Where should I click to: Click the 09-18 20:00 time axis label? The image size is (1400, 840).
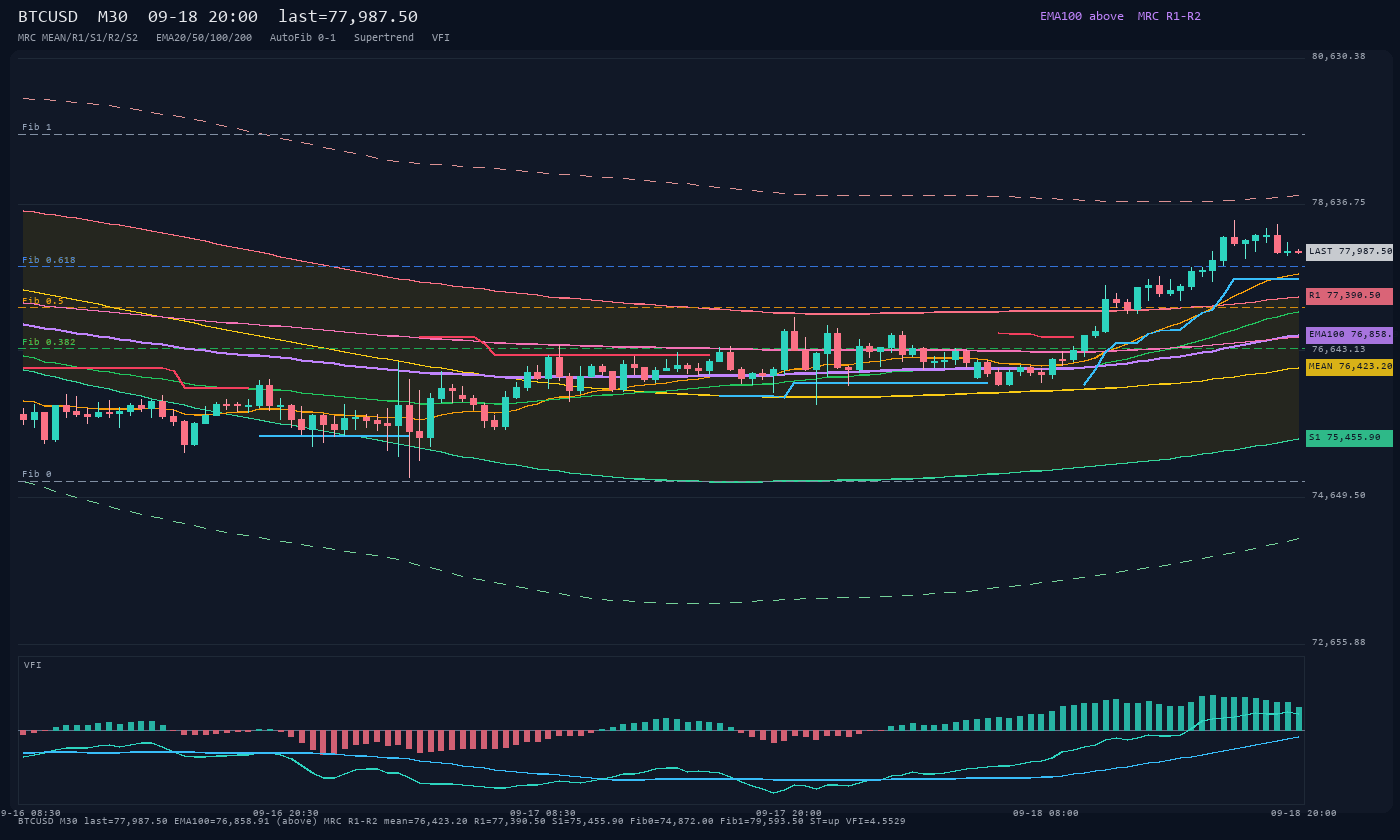(1304, 813)
